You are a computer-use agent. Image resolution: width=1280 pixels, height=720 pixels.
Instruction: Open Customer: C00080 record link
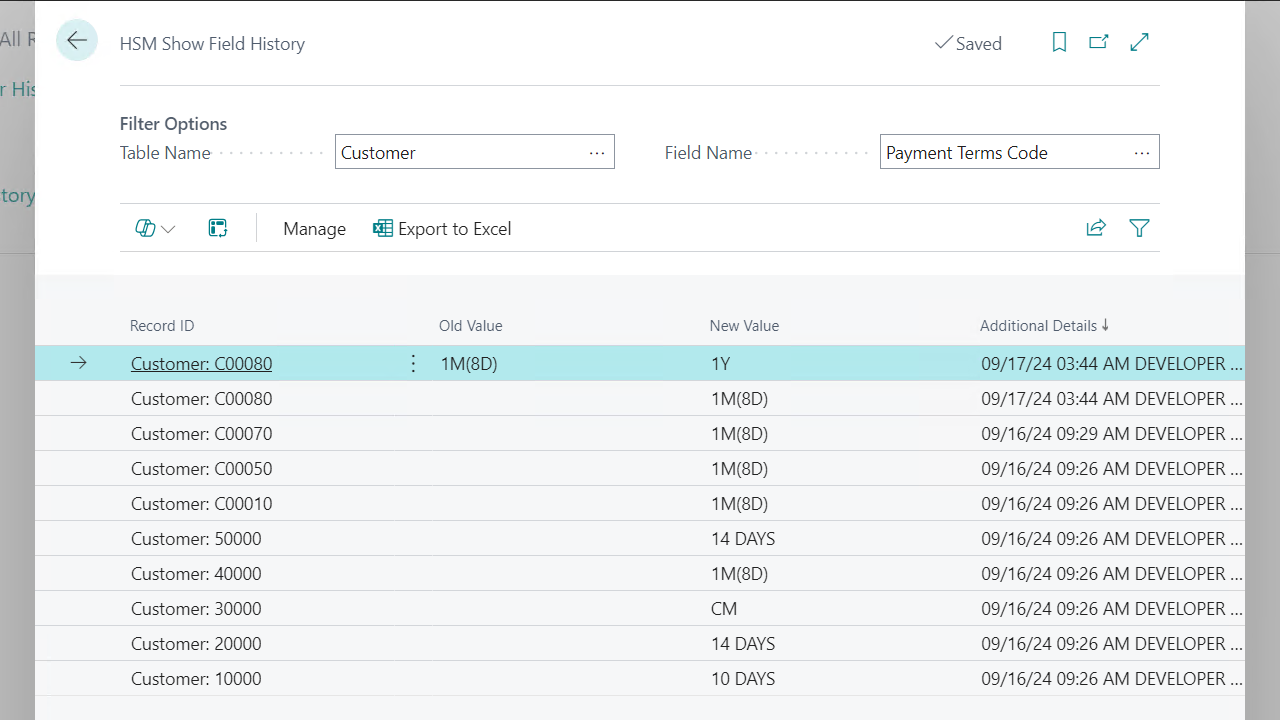[201, 364]
